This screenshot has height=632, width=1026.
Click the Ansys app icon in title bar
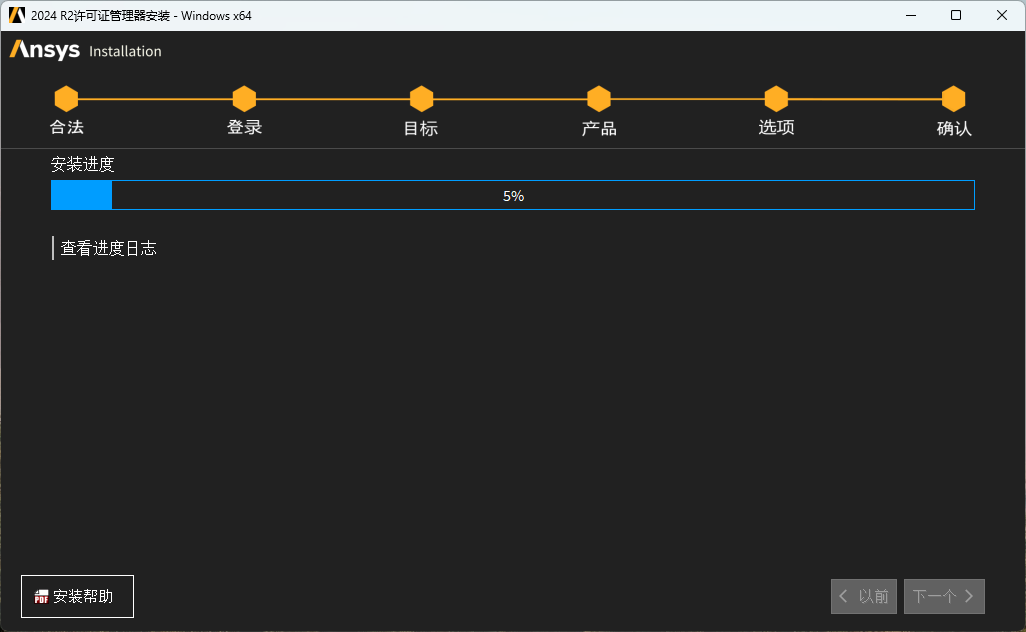[x=17, y=15]
